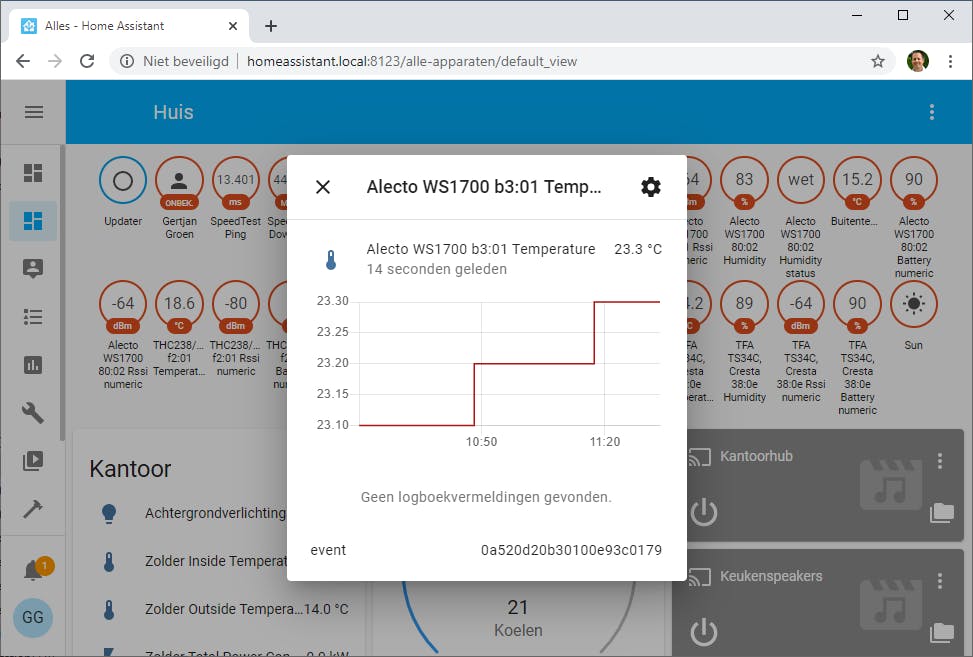Click the address bar URL
Viewport: 973px width, 657px height.
pyautogui.click(x=412, y=61)
